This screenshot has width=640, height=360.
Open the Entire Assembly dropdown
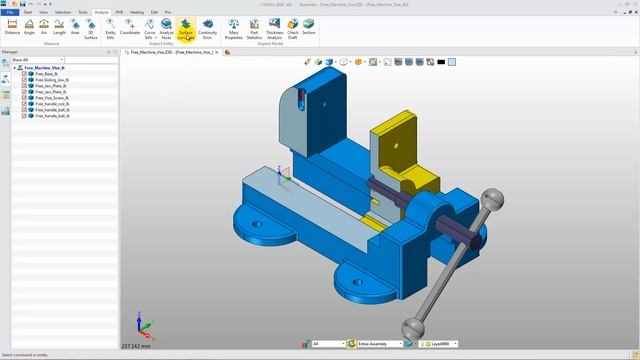tap(380, 344)
